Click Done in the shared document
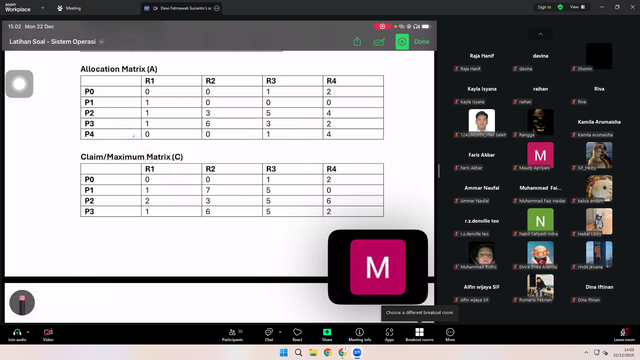640x360 pixels. pyautogui.click(x=422, y=42)
